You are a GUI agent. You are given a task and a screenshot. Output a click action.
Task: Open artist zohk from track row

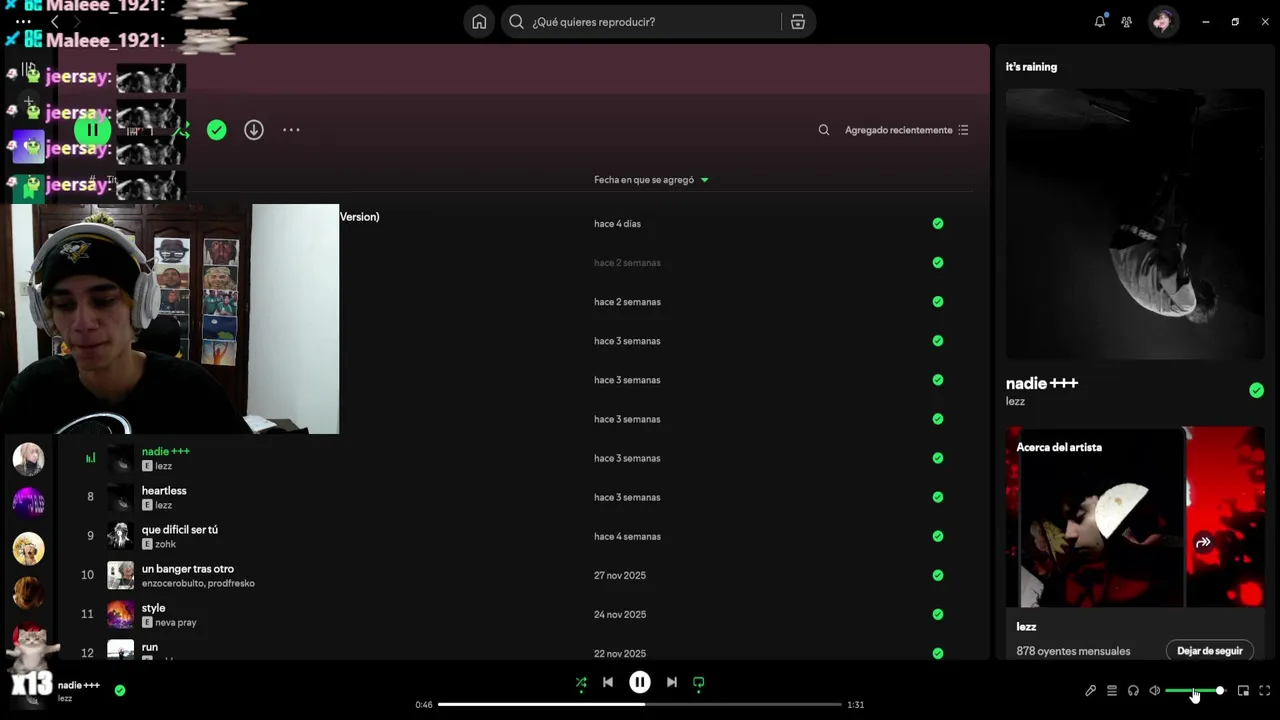pyautogui.click(x=166, y=544)
